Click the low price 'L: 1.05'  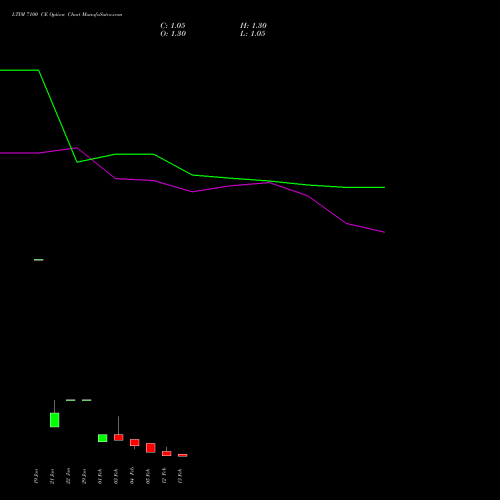point(253,34)
